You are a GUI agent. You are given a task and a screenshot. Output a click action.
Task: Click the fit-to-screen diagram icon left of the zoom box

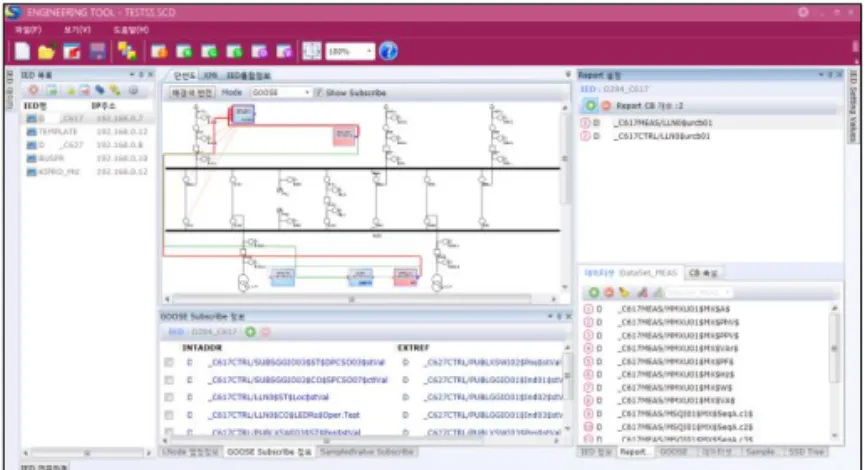pos(312,51)
